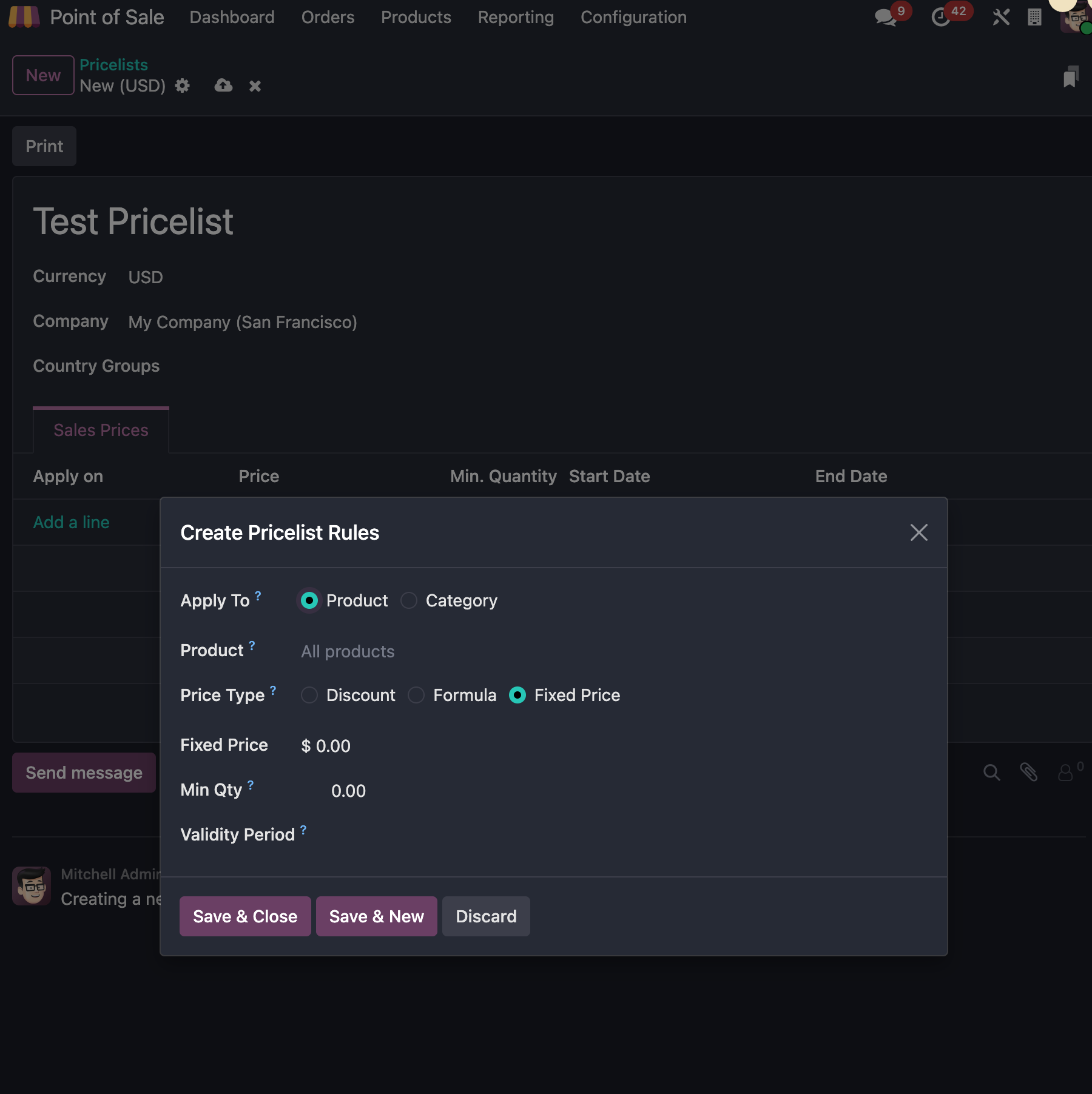
Task: Select the Formula price type
Action: coord(416,695)
